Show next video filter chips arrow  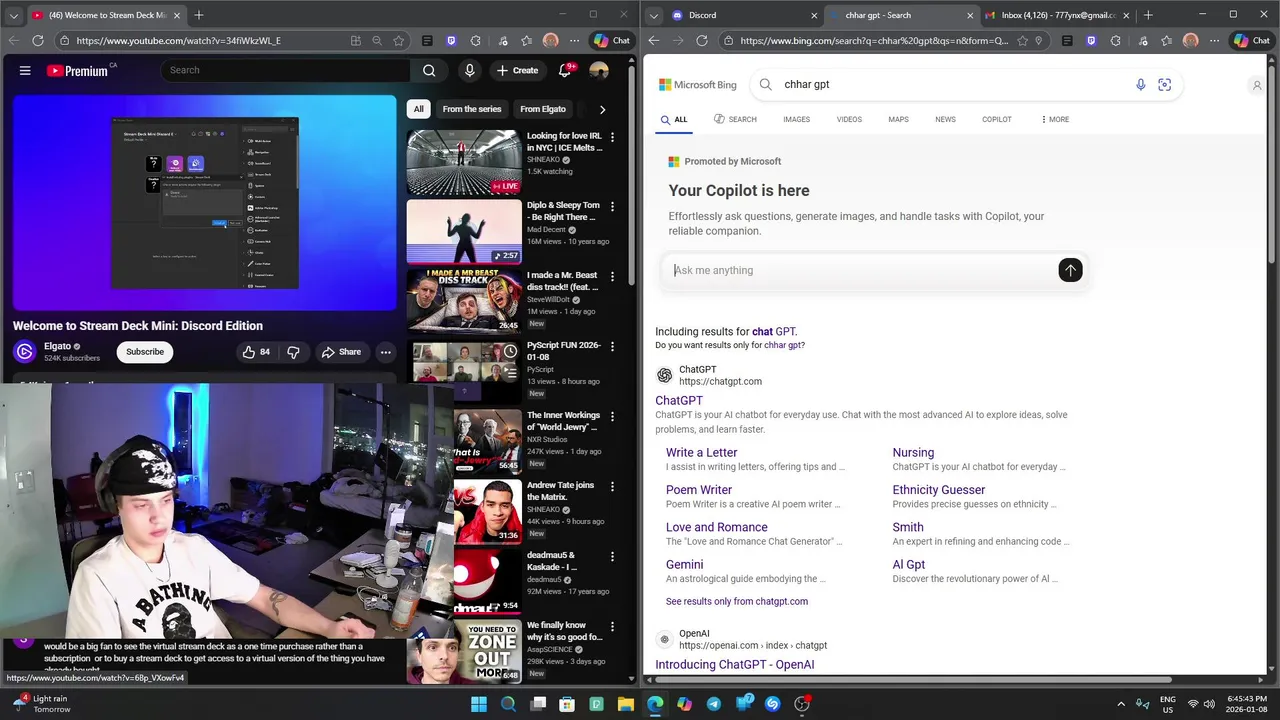602,109
